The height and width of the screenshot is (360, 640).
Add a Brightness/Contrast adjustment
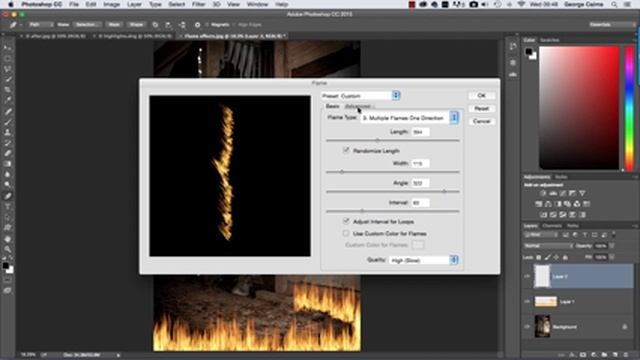[x=543, y=193]
